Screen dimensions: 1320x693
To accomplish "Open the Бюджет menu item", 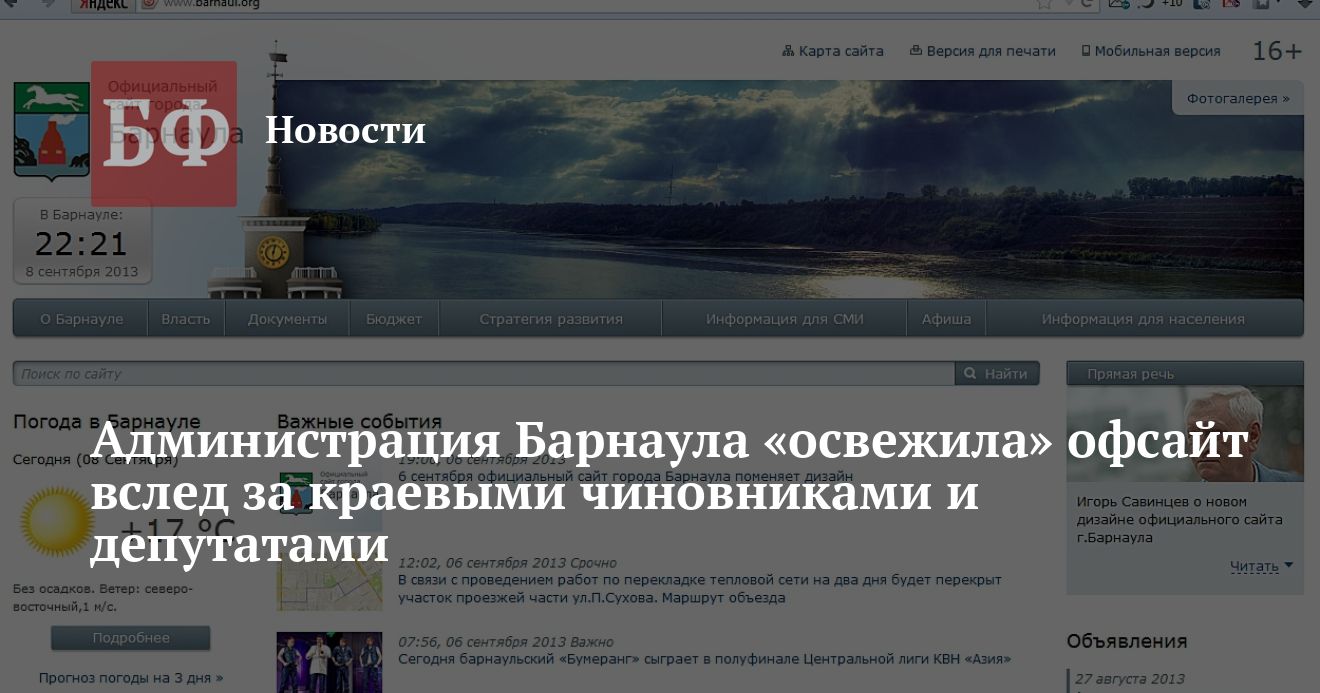I will tap(394, 319).
